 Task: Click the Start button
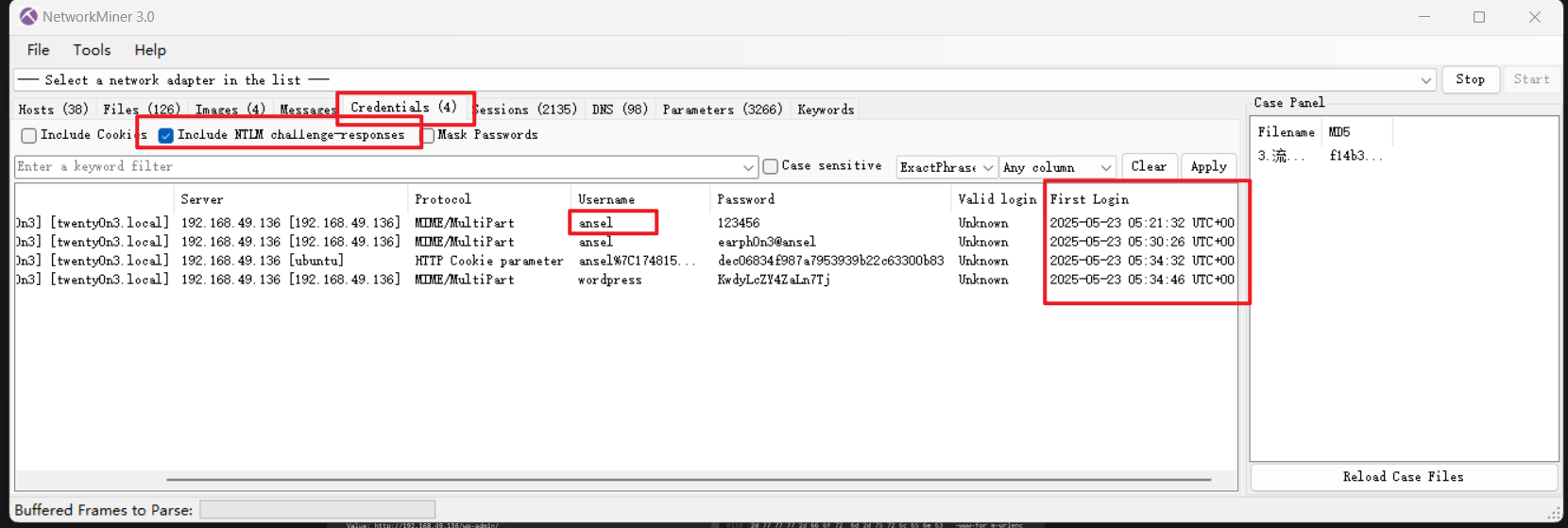pos(1531,79)
